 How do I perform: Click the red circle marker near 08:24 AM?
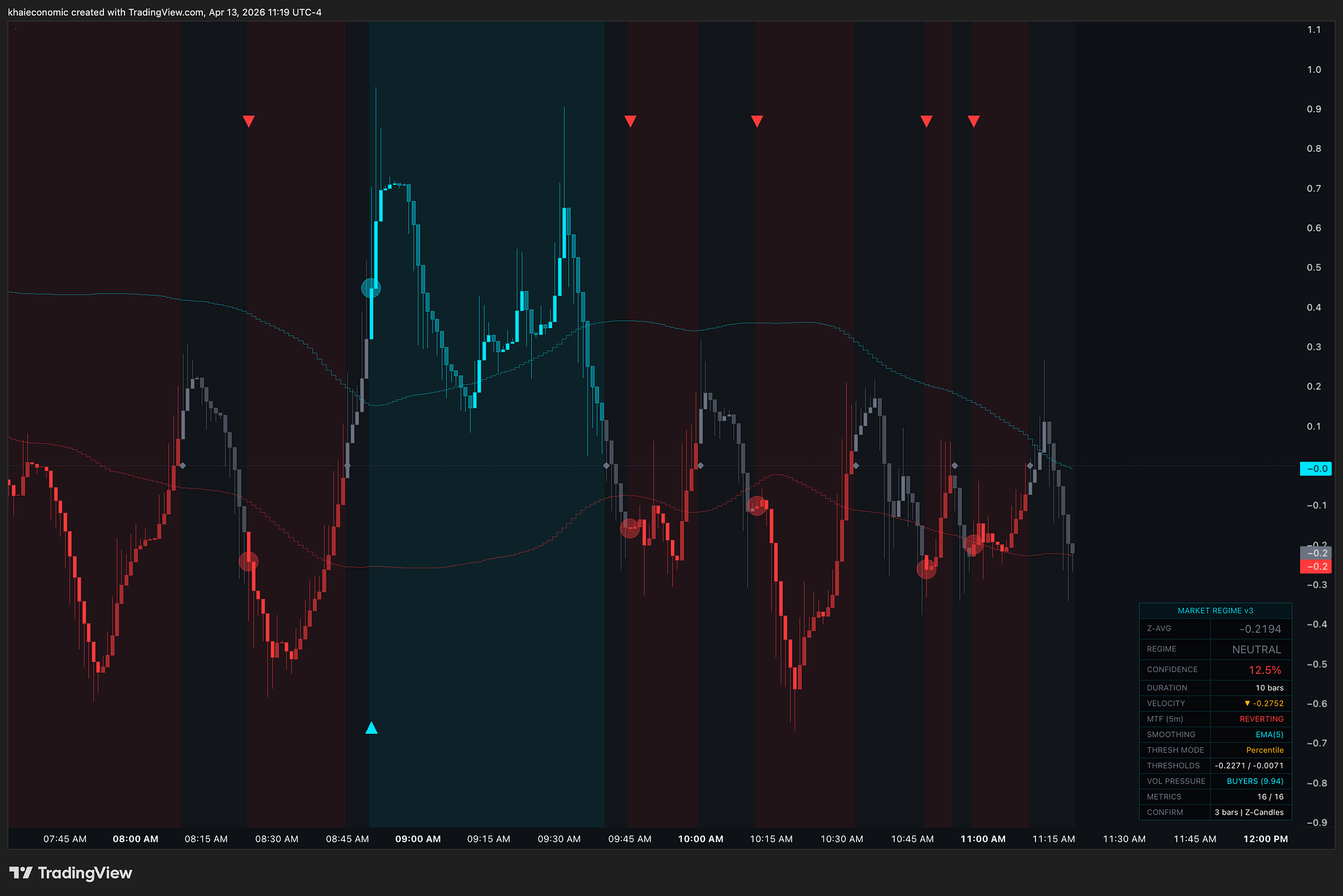(248, 561)
